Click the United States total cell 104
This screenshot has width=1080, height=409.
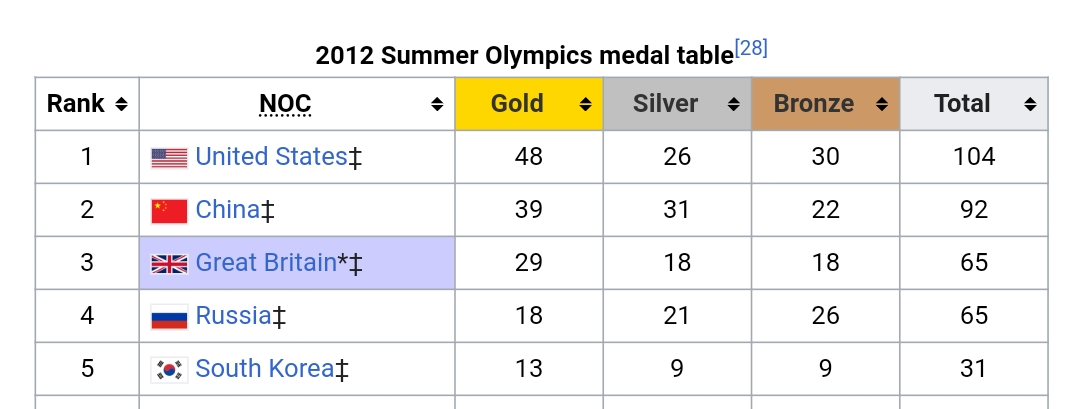pyautogui.click(x=973, y=157)
